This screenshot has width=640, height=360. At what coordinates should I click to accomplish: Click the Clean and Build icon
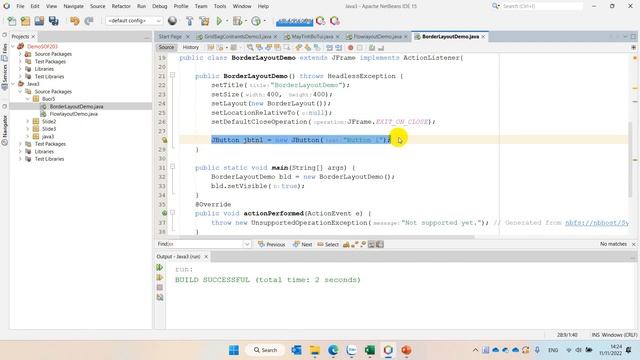[x=204, y=21]
